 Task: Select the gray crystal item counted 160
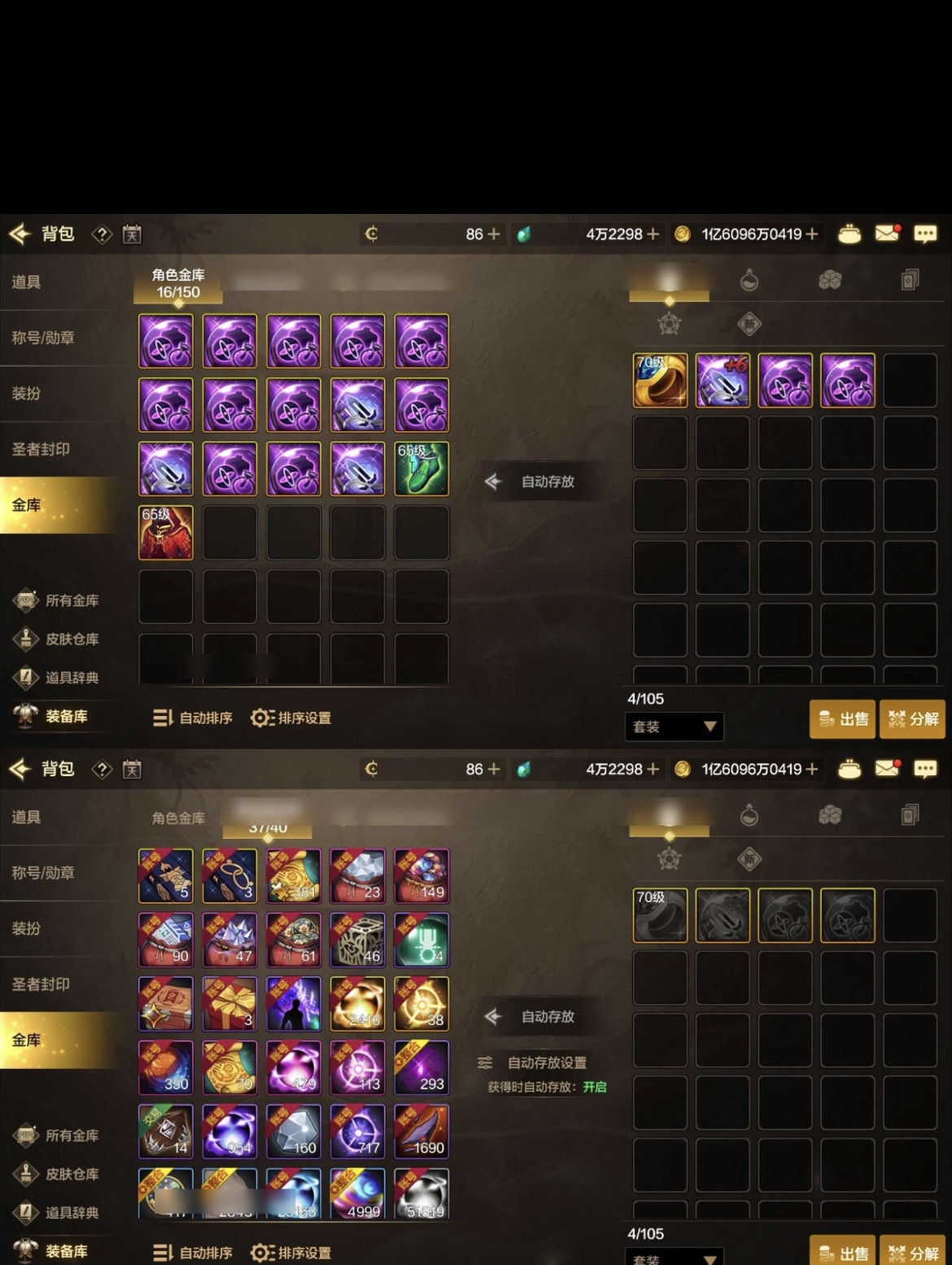point(294,1132)
